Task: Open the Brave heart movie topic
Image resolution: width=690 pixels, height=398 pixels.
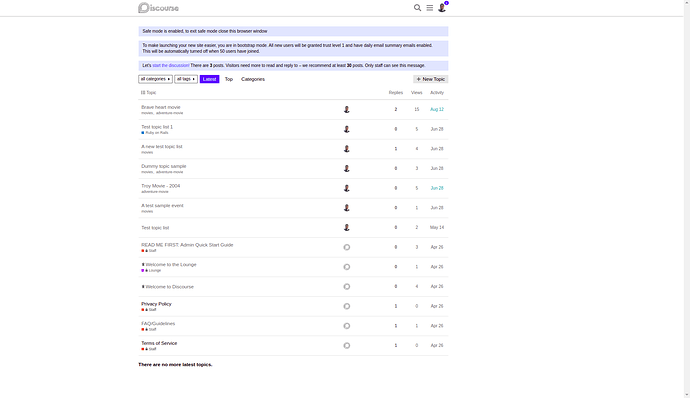Action: [161, 107]
